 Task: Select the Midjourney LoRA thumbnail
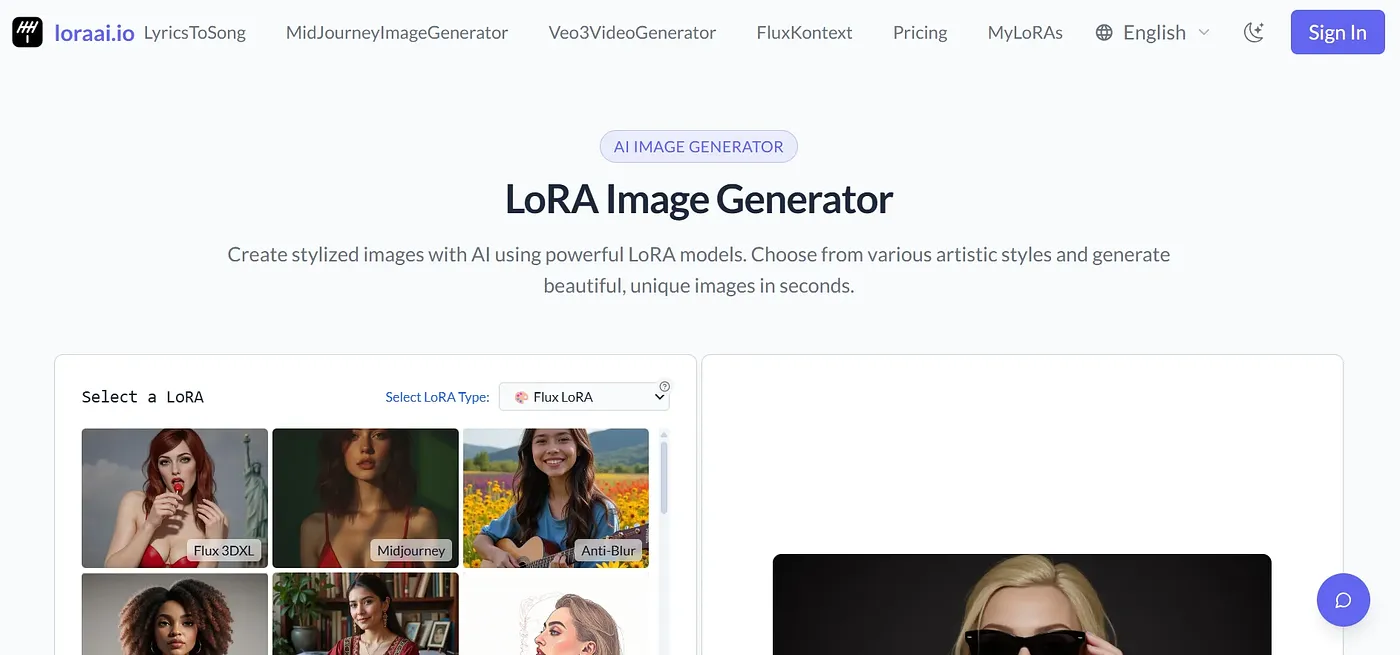365,498
